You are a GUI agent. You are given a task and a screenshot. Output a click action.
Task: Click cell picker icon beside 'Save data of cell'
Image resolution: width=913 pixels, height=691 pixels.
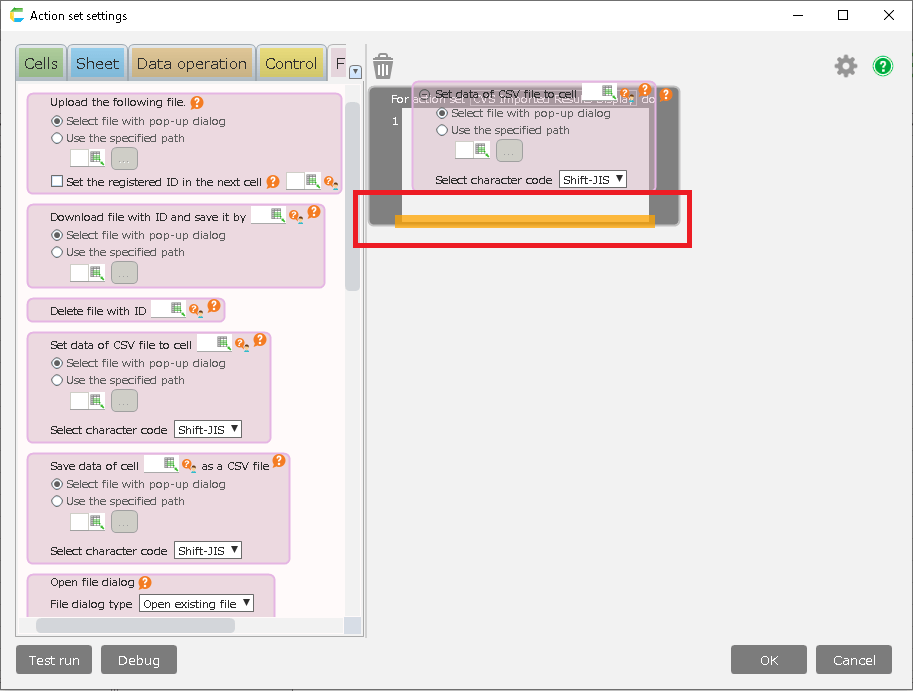[x=170, y=464]
